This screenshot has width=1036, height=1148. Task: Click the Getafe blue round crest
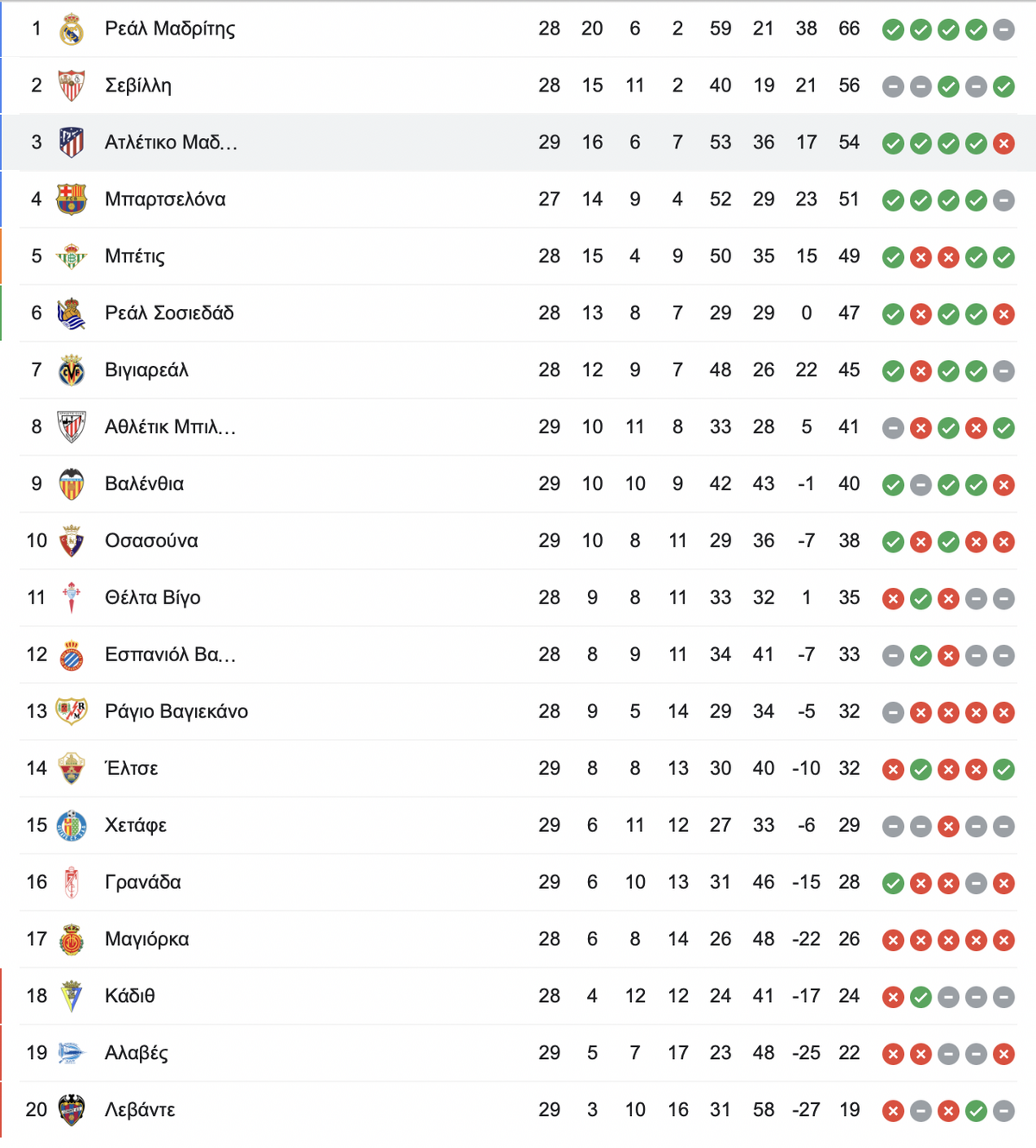pos(72,826)
